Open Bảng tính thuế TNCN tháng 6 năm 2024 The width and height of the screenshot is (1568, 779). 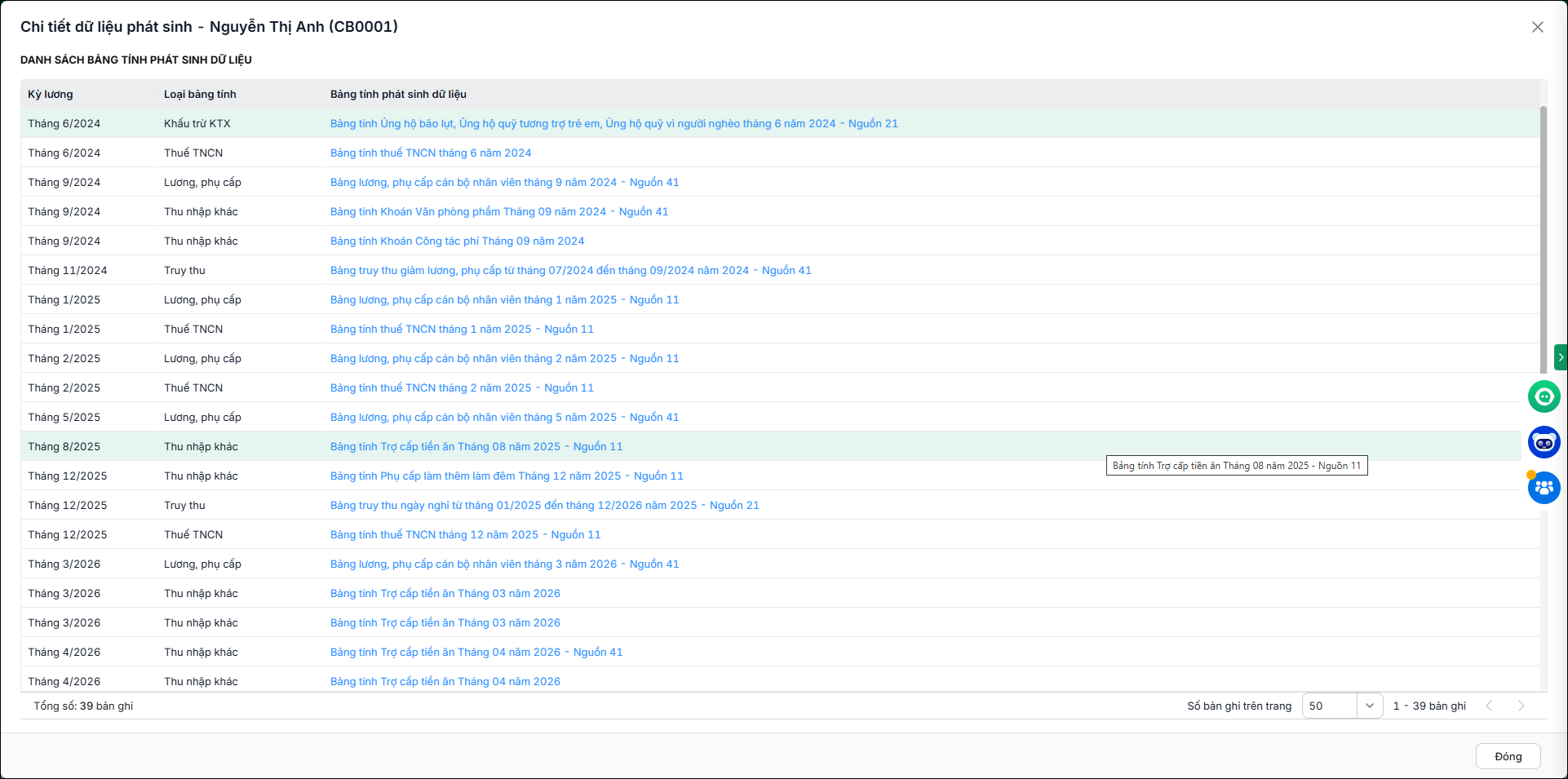pos(431,153)
